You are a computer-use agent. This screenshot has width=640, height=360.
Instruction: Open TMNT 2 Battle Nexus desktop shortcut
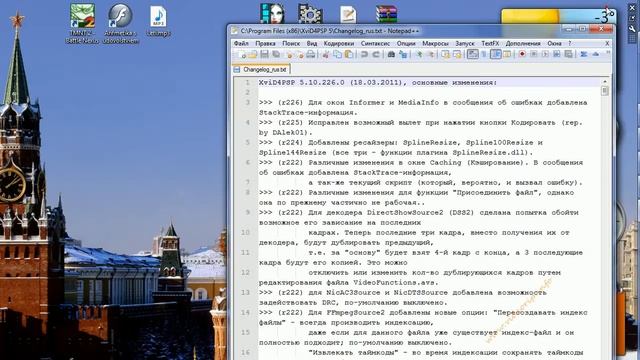click(82, 23)
